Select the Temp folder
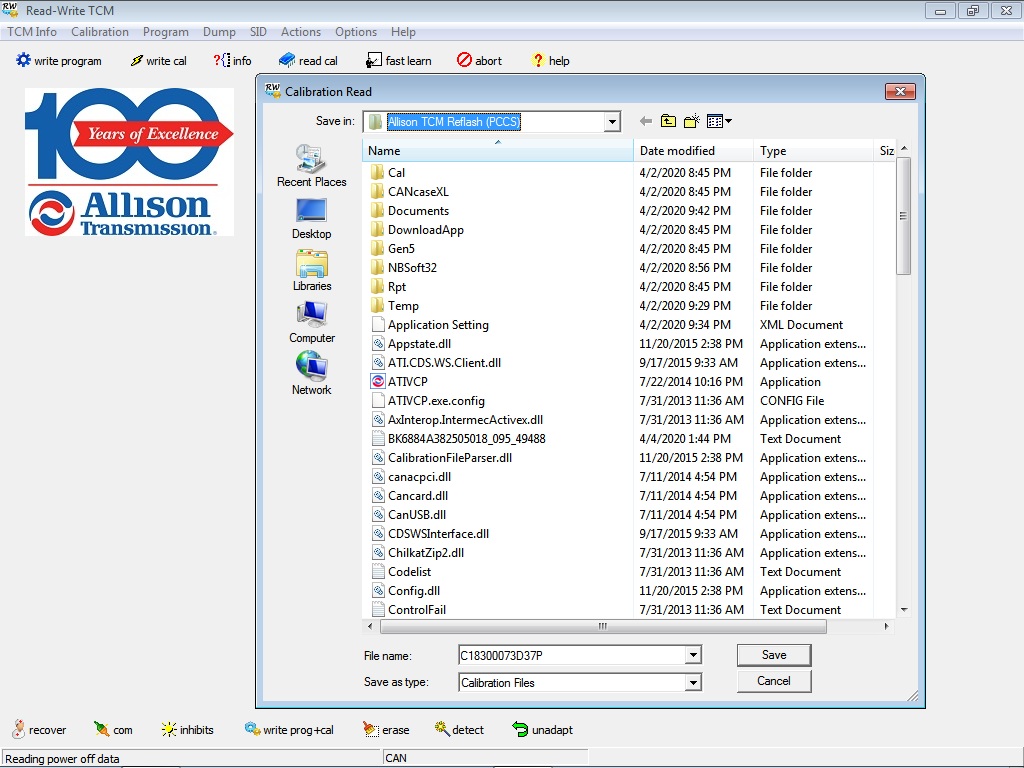1024x768 pixels. pos(395,305)
